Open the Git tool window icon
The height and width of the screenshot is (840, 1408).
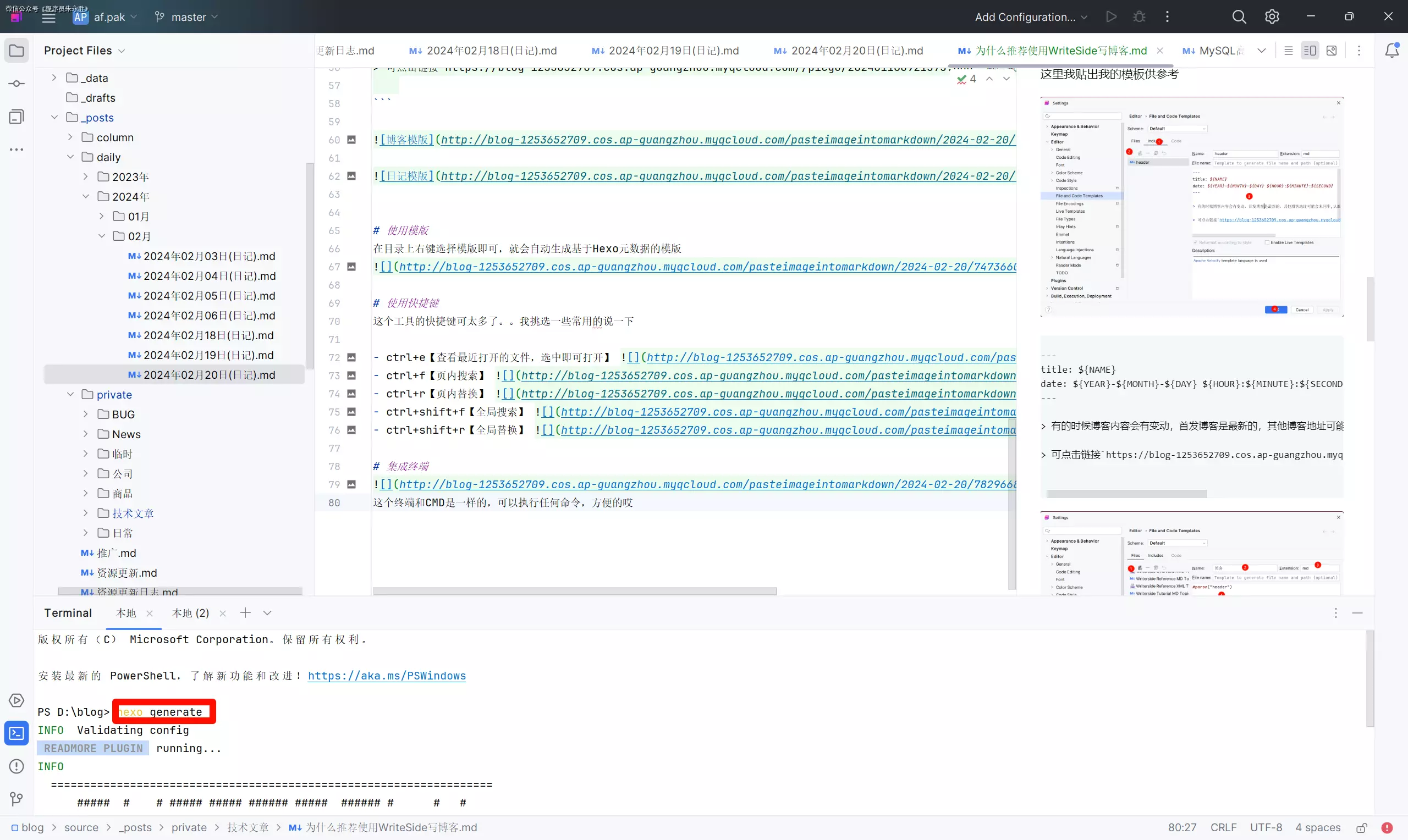(x=16, y=799)
